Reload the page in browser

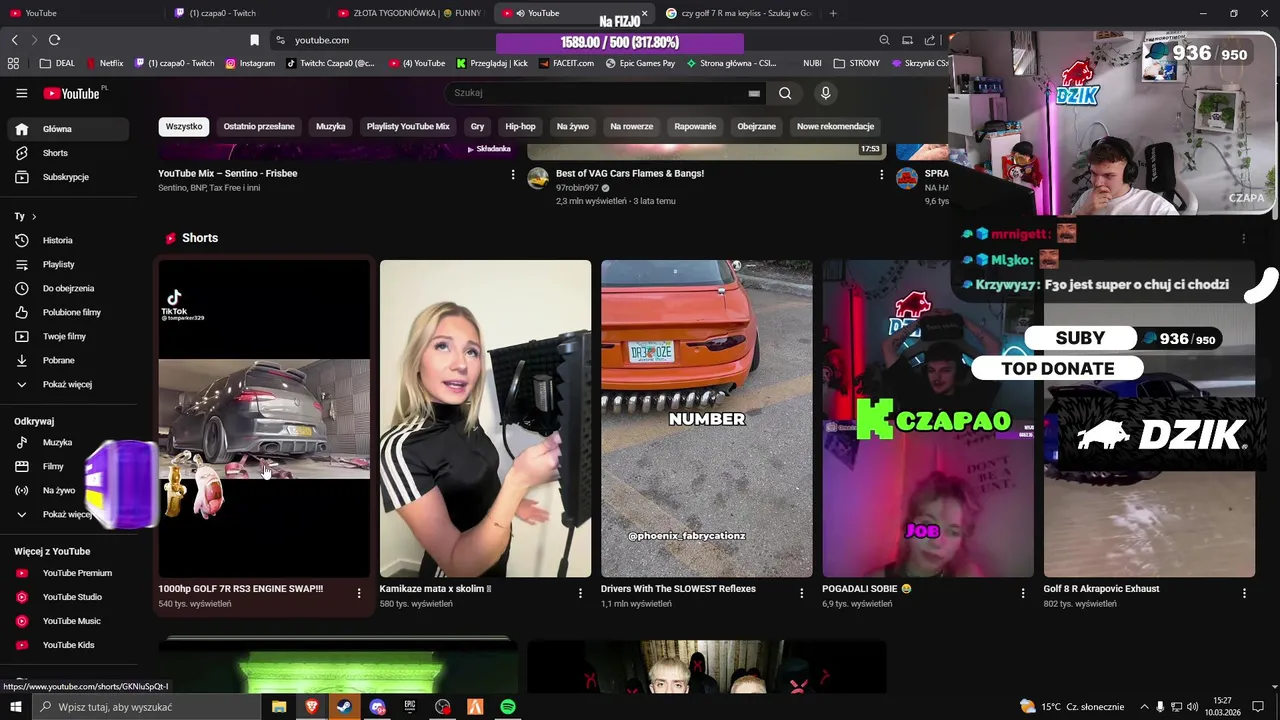tap(54, 40)
